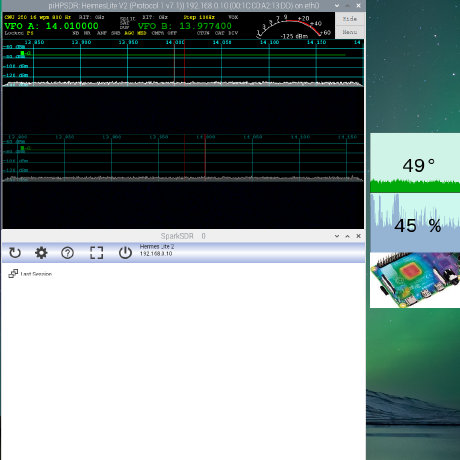Click the RIT: 0Hz indicator
This screenshot has height=460, width=460.
click(x=91, y=17)
